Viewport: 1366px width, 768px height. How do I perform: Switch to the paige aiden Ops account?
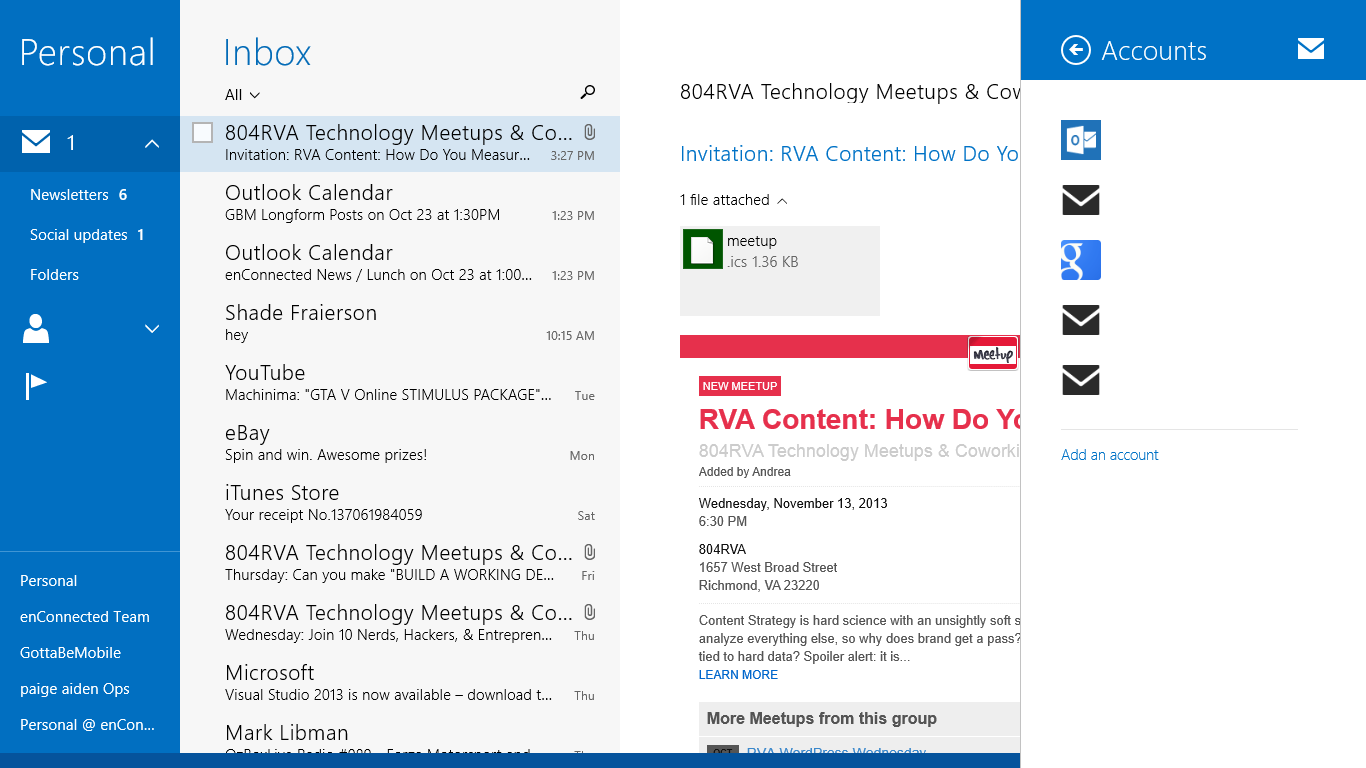tap(75, 689)
